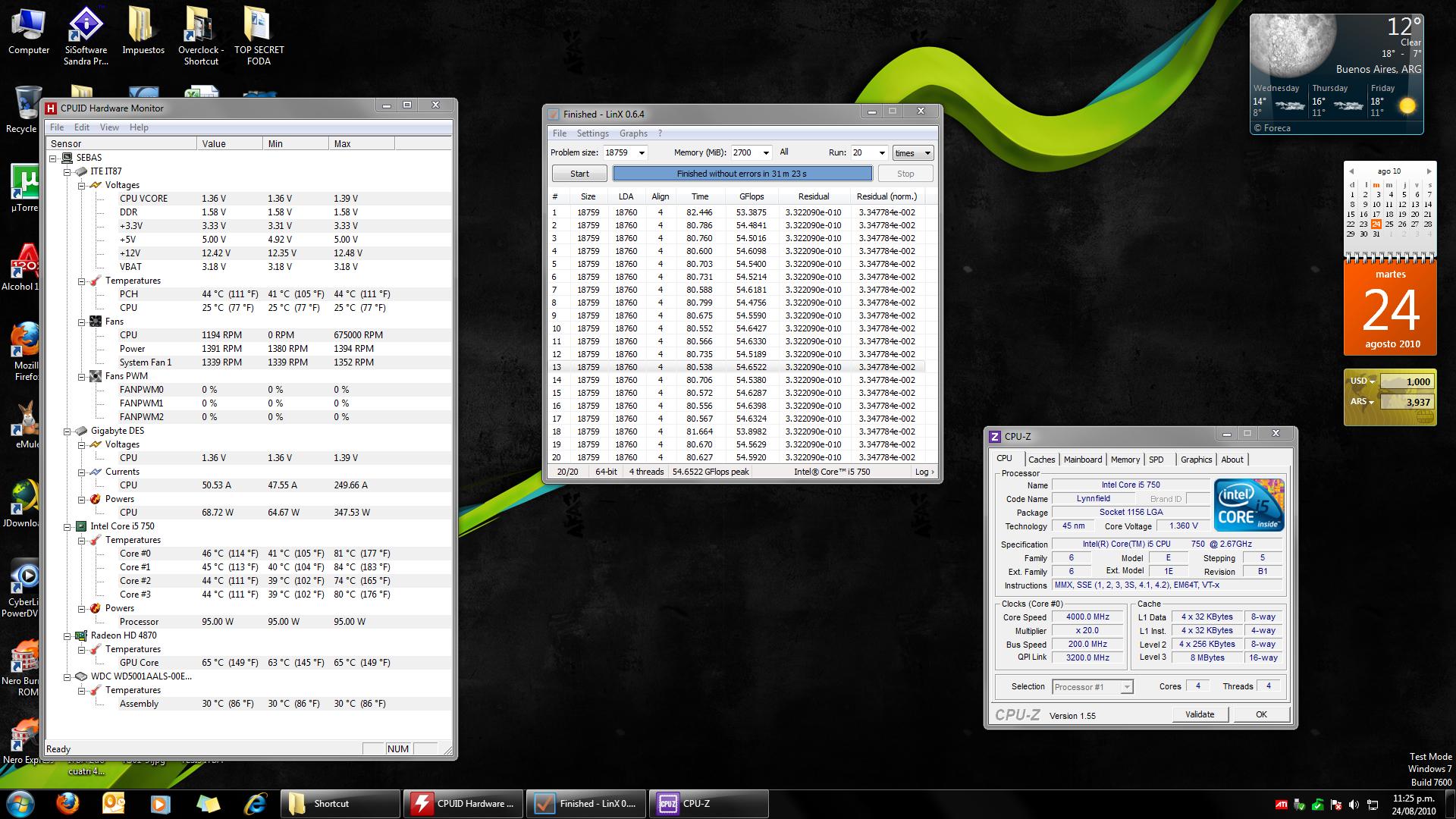Click the SEBAS computer icon in the tree
This screenshot has height=819, width=1456.
point(67,158)
